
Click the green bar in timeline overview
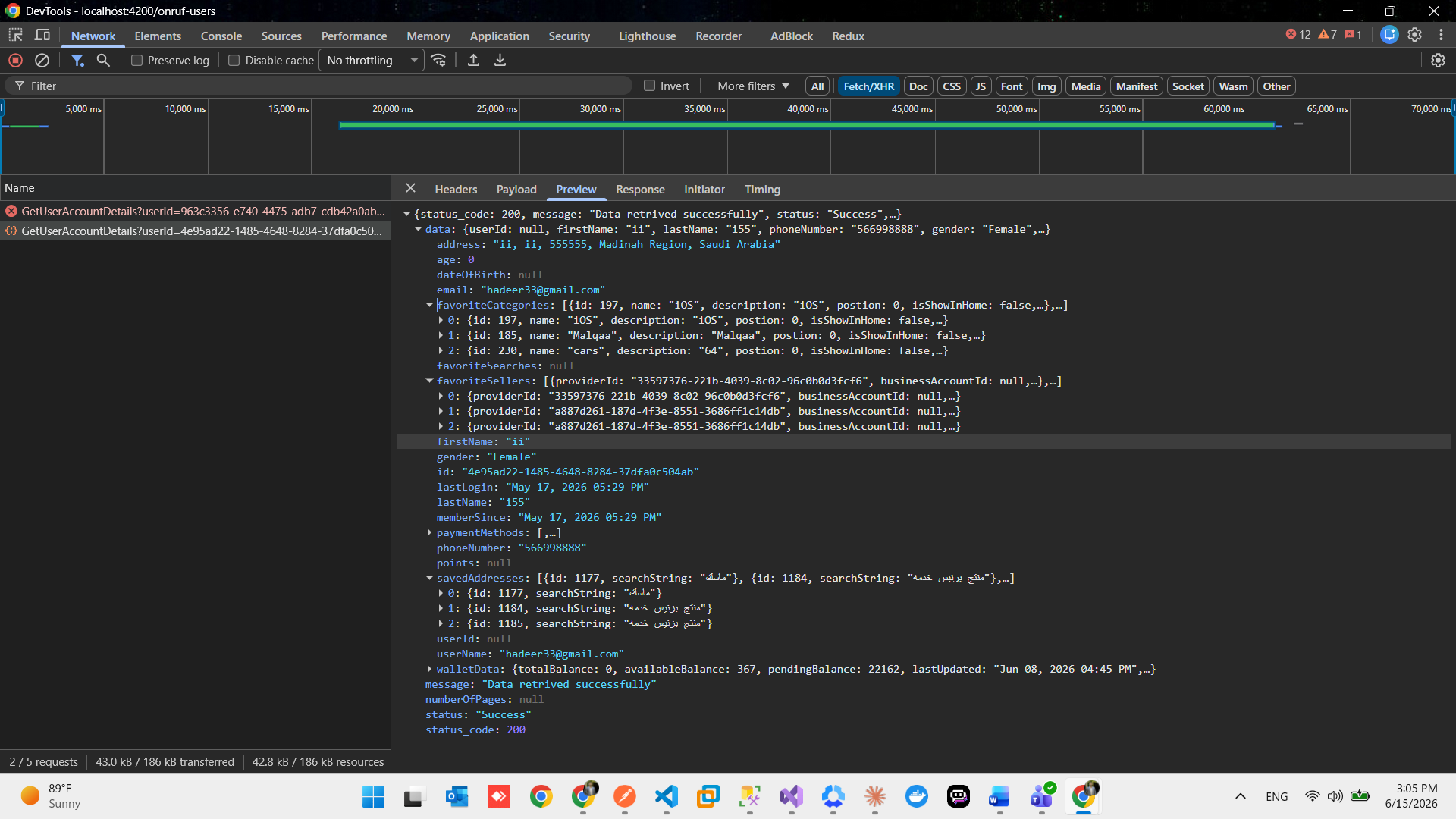point(807,125)
